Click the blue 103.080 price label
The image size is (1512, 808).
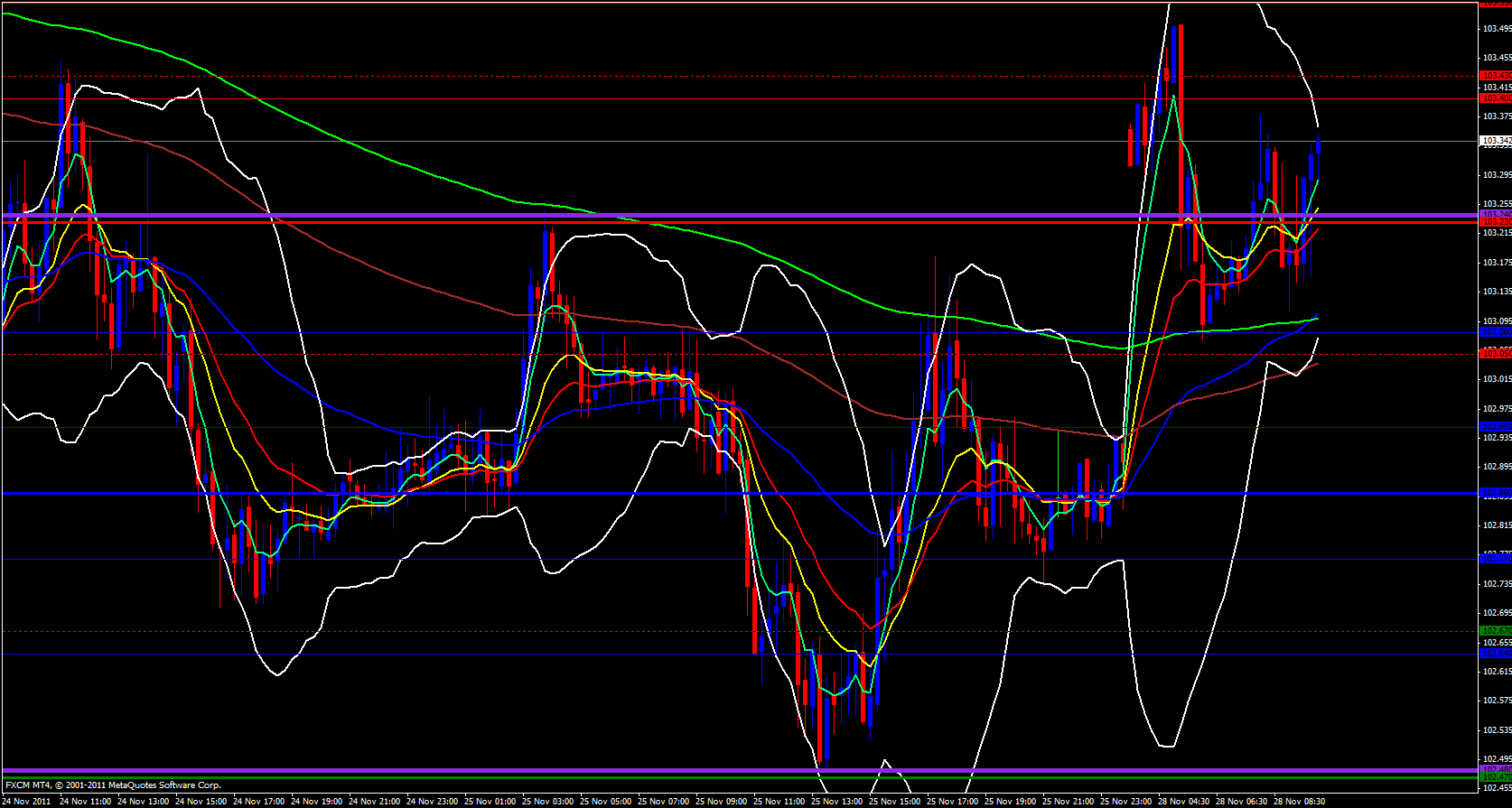(x=1495, y=332)
